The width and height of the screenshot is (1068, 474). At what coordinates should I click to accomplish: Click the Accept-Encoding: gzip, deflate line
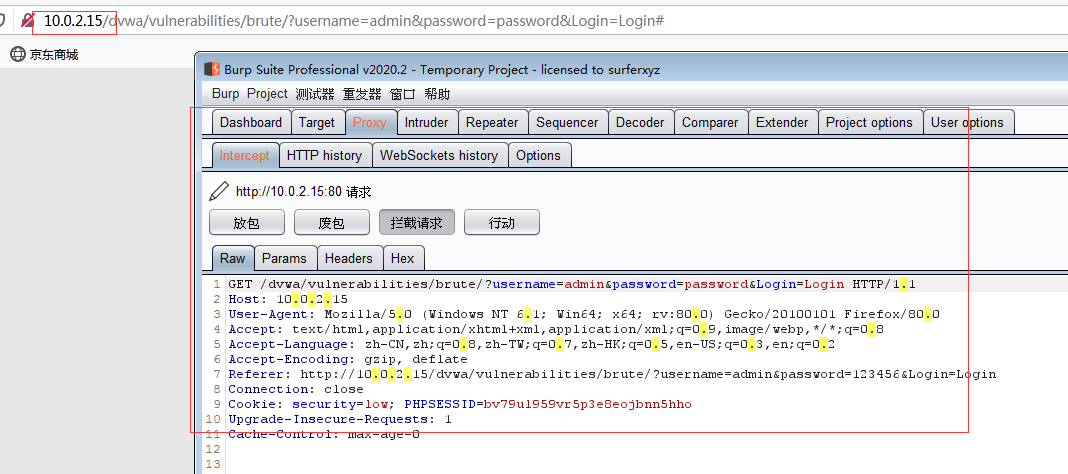(x=348, y=359)
